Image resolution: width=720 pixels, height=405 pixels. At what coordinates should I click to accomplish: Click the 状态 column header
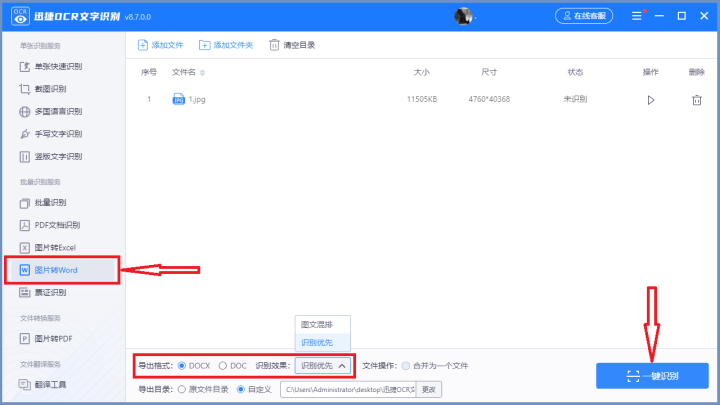point(575,72)
